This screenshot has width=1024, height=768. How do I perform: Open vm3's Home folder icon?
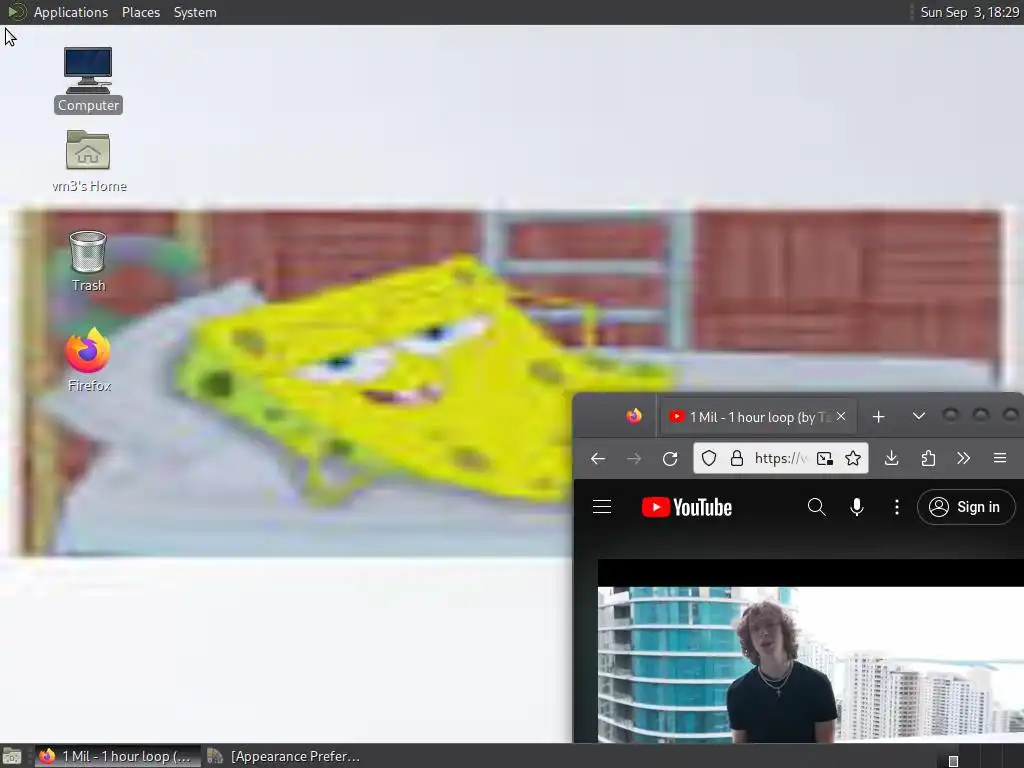point(88,161)
